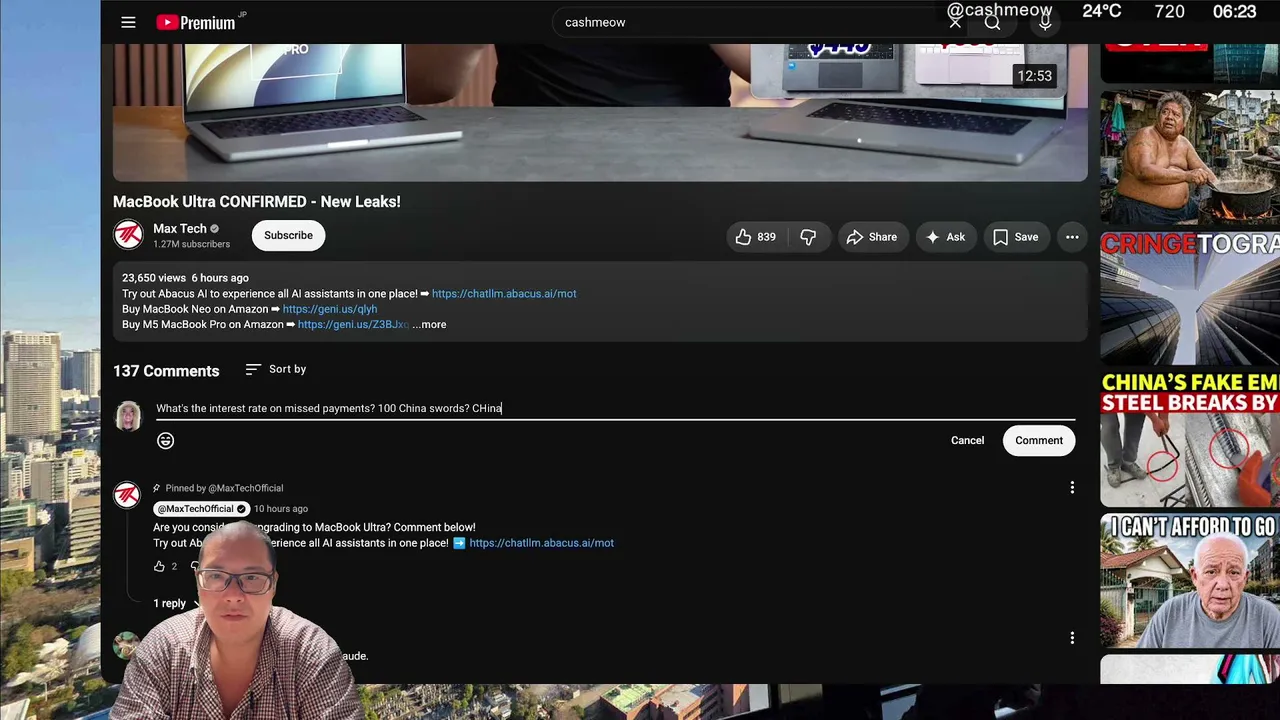This screenshot has height=720, width=1280.
Task: Open the shirtless man cooking video thumbnail
Action: click(x=1190, y=158)
